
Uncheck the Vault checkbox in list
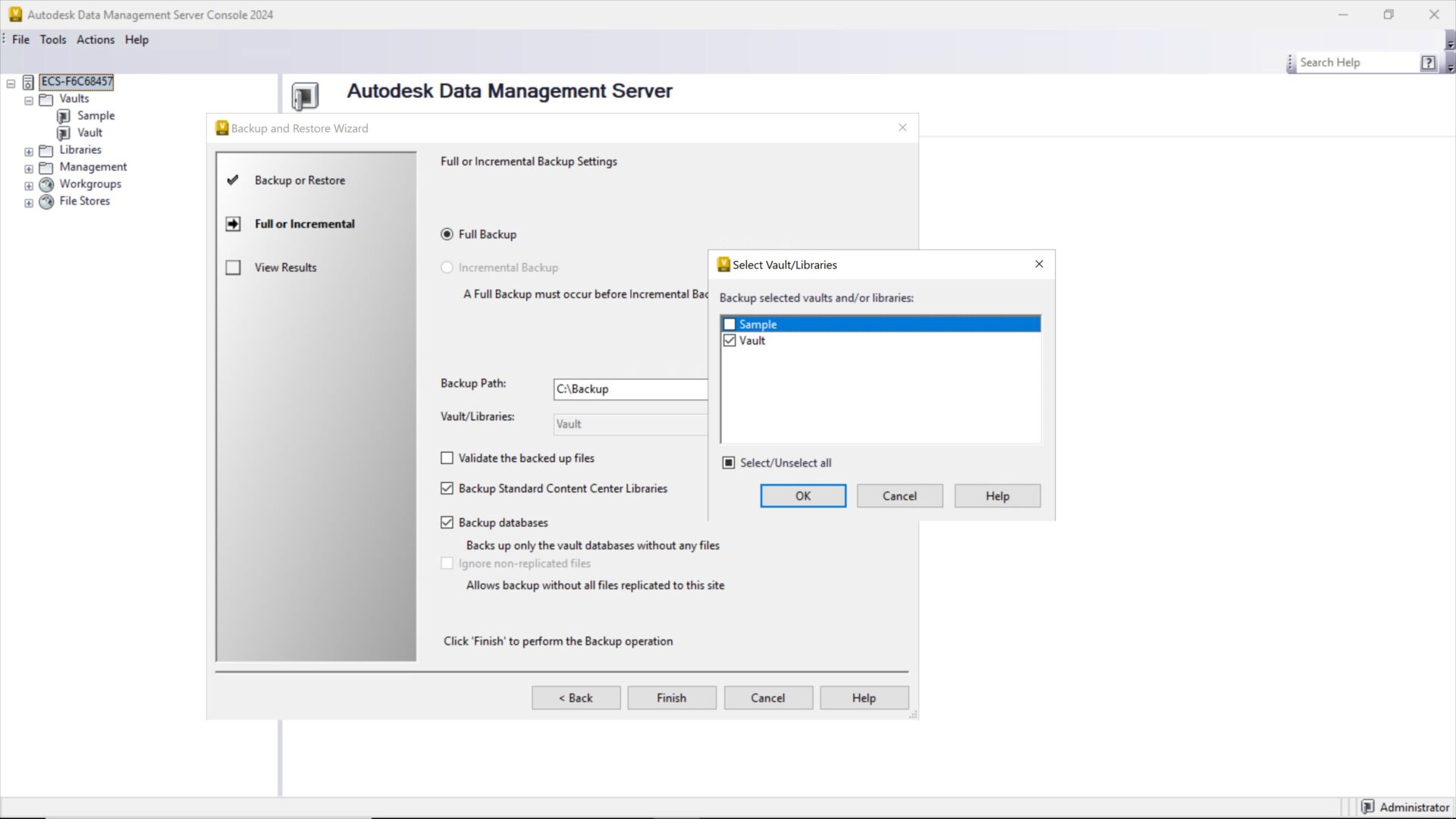tap(730, 341)
